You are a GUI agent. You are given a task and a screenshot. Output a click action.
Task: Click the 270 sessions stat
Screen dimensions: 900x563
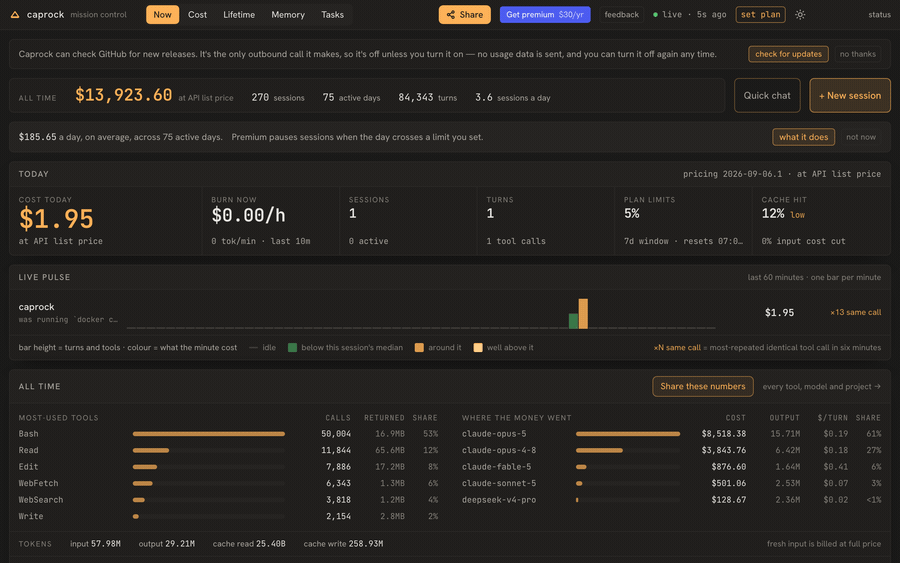click(x=278, y=98)
